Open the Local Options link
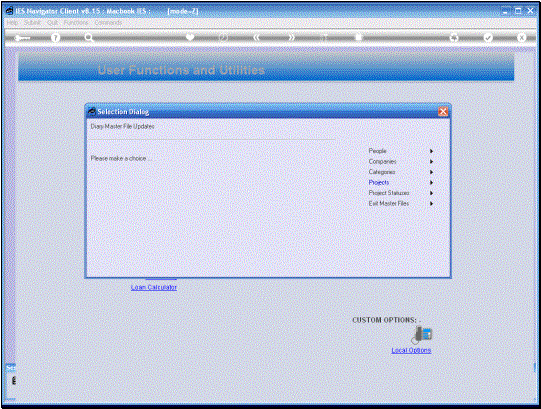The image size is (541, 409). pyautogui.click(x=411, y=350)
